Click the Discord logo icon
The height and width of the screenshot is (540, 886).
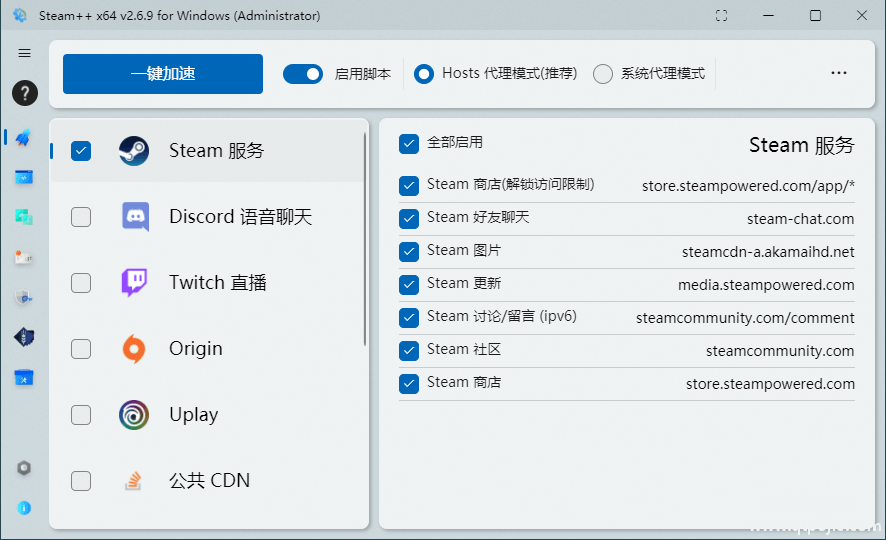136,216
